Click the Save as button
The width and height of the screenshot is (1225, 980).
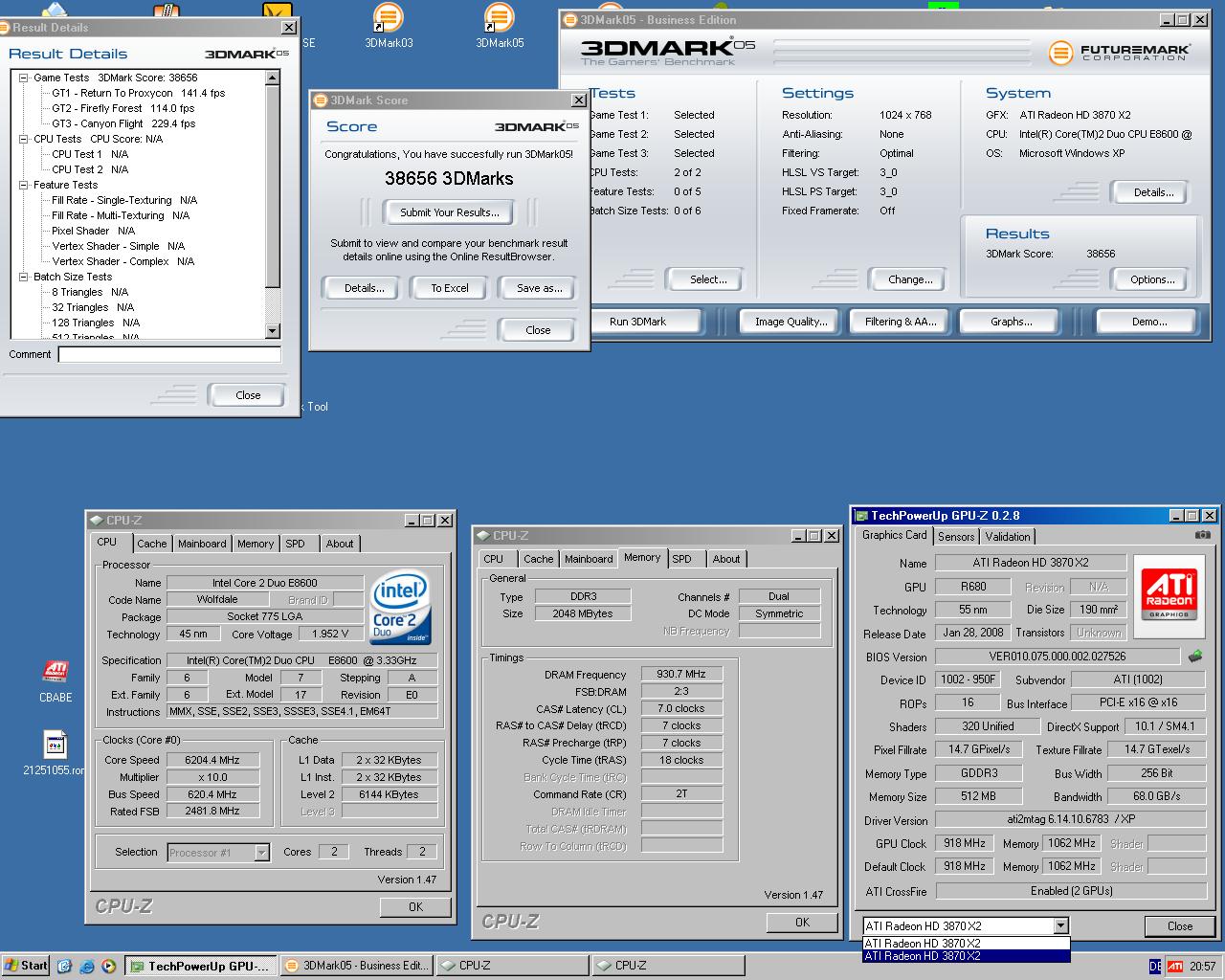click(539, 288)
